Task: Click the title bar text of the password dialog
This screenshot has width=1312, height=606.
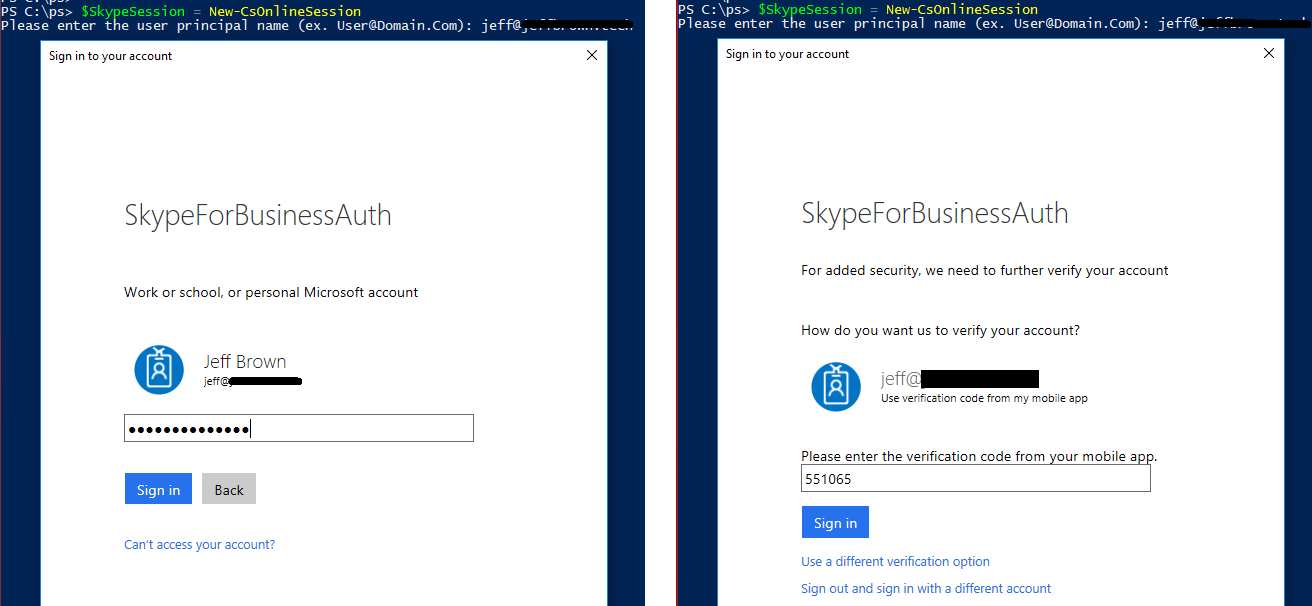Action: (x=110, y=56)
